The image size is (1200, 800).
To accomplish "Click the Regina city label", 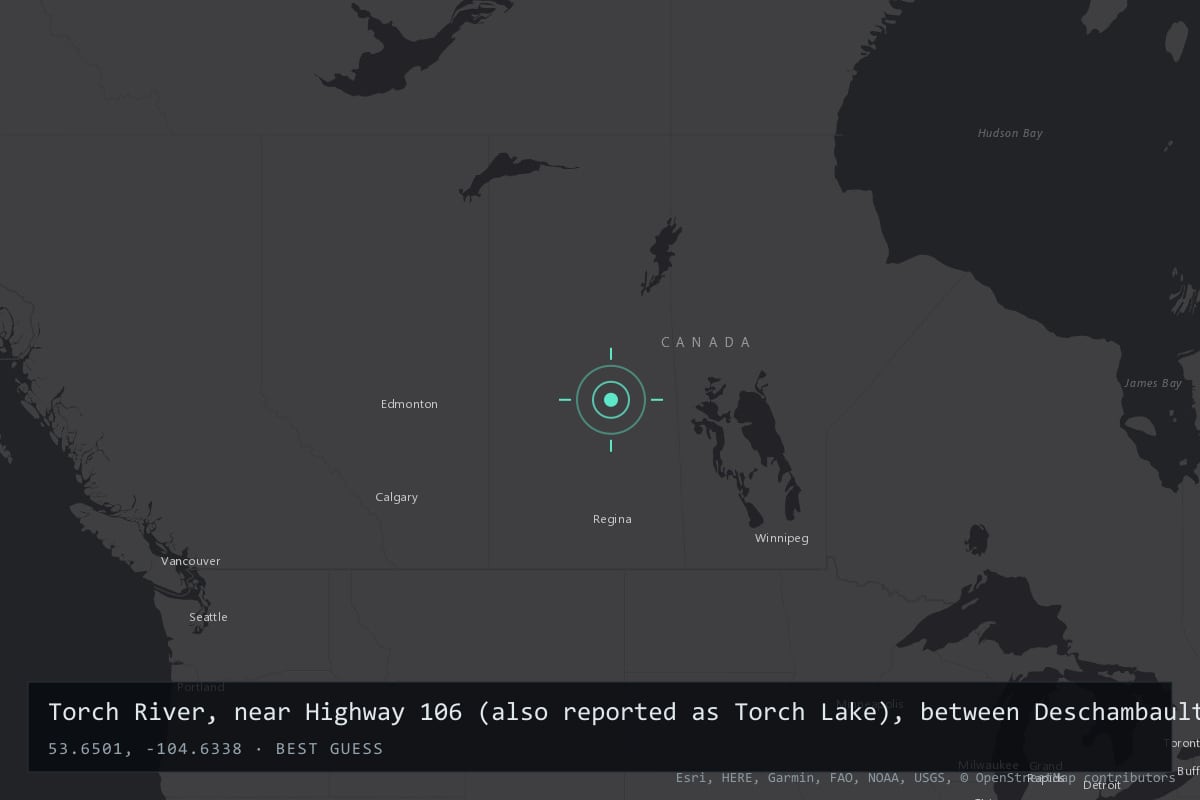I will coord(612,519).
